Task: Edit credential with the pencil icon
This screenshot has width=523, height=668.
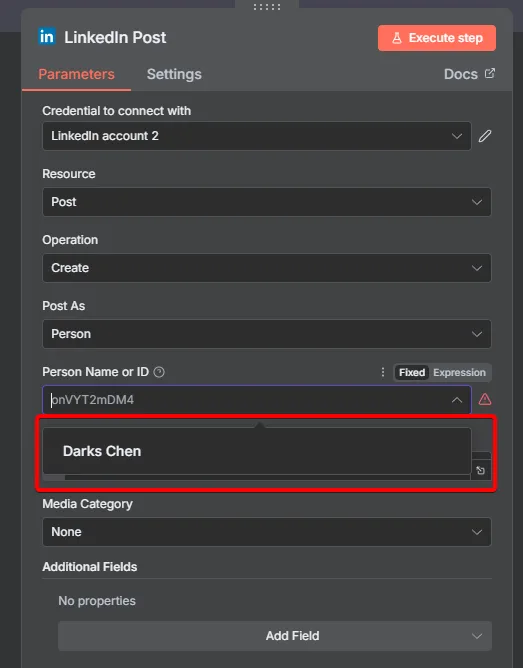Action: [485, 136]
